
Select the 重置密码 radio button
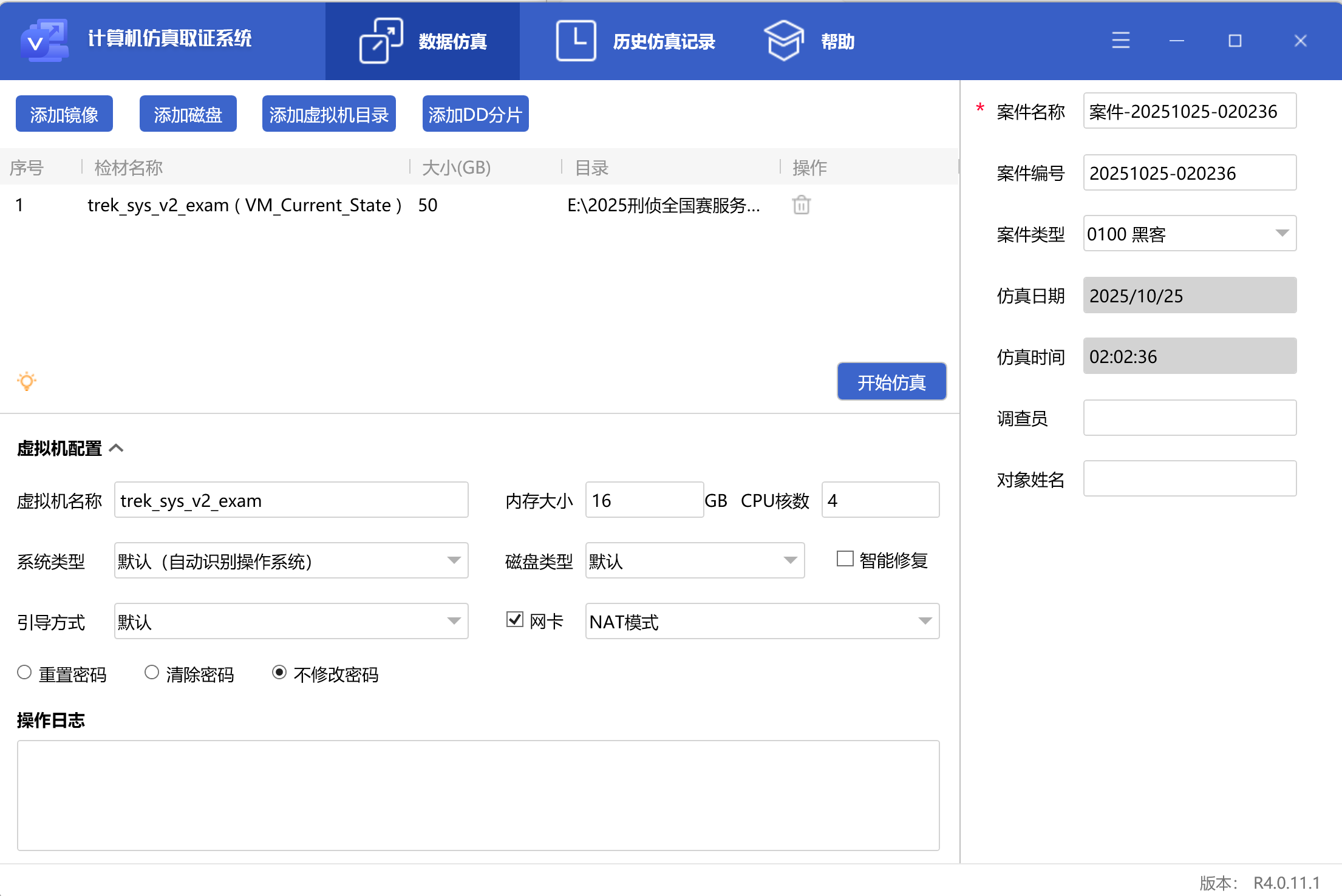(x=24, y=673)
